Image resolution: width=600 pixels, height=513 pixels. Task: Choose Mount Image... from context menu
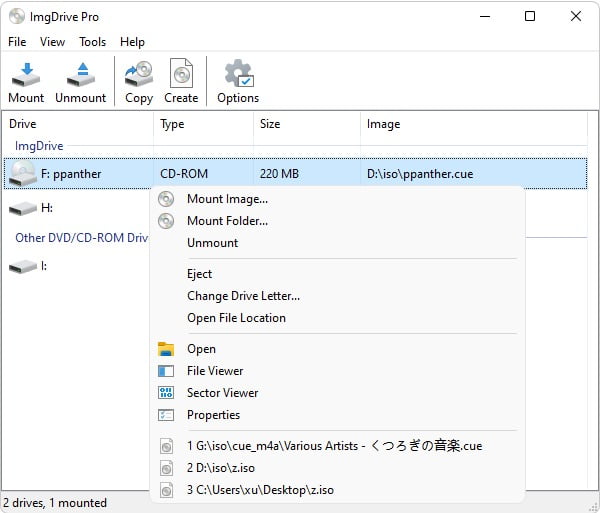point(337,199)
